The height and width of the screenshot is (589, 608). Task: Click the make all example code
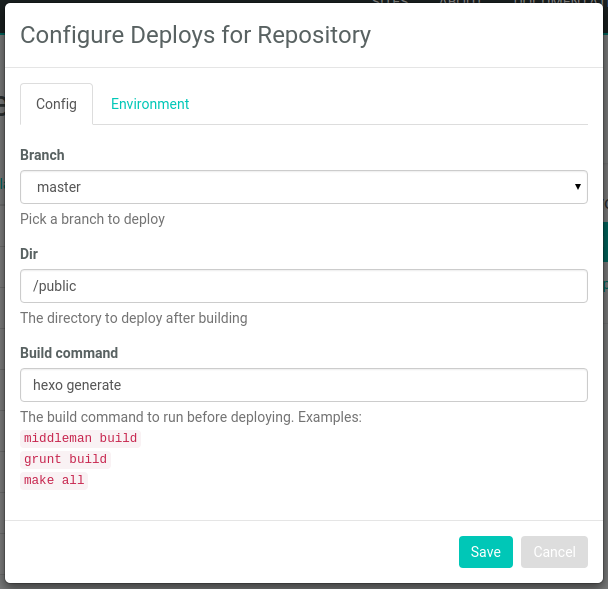[54, 480]
